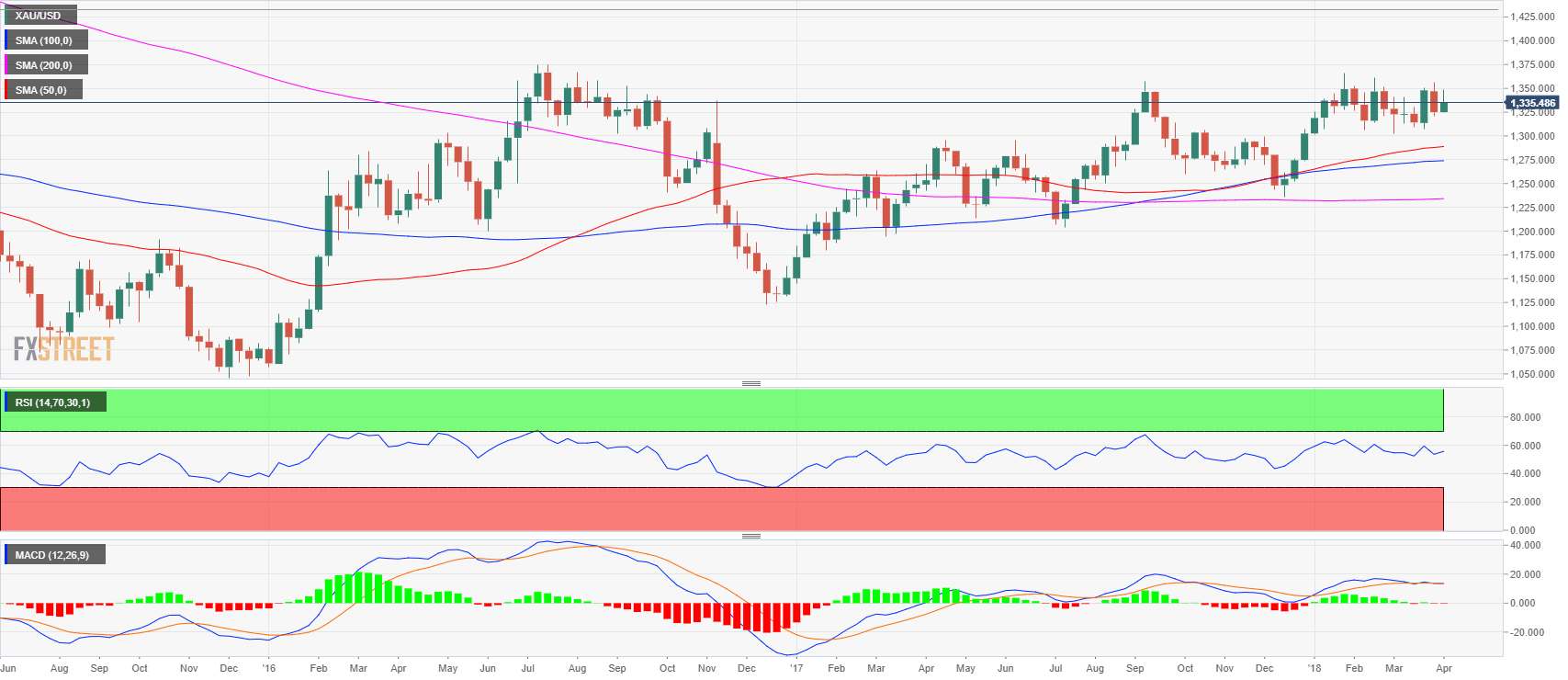Image resolution: width=1568 pixels, height=680 pixels.
Task: Open the MACD (12,26,9) indicator label
Action: click(x=54, y=555)
